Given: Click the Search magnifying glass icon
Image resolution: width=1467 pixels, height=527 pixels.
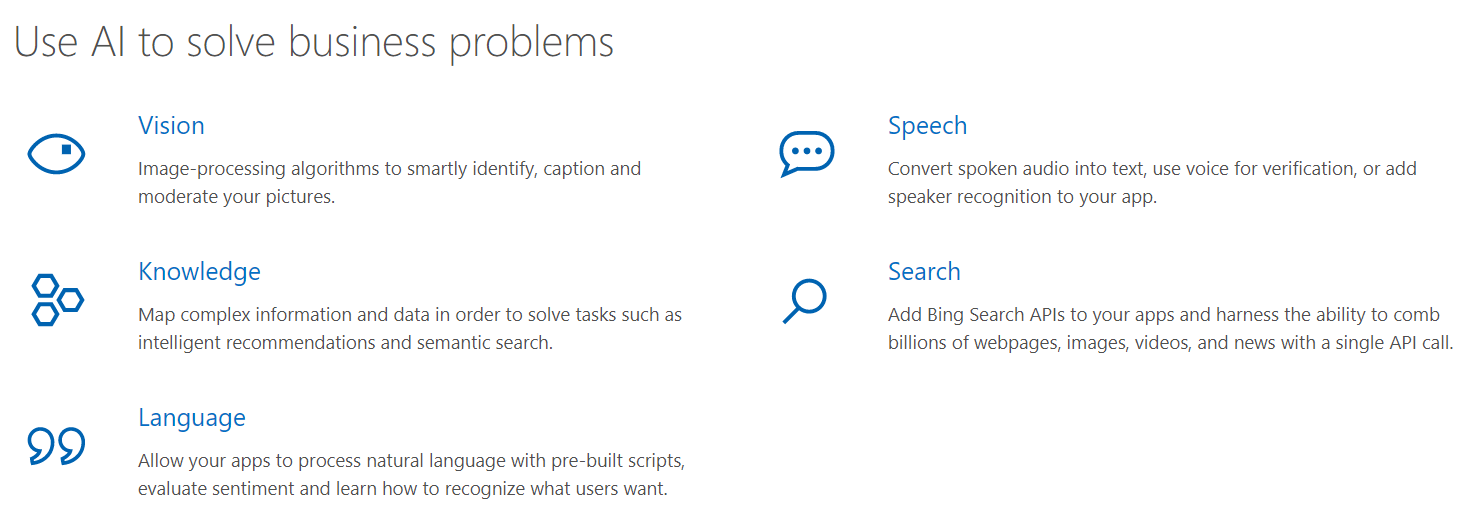Looking at the screenshot, I should pos(804,301).
